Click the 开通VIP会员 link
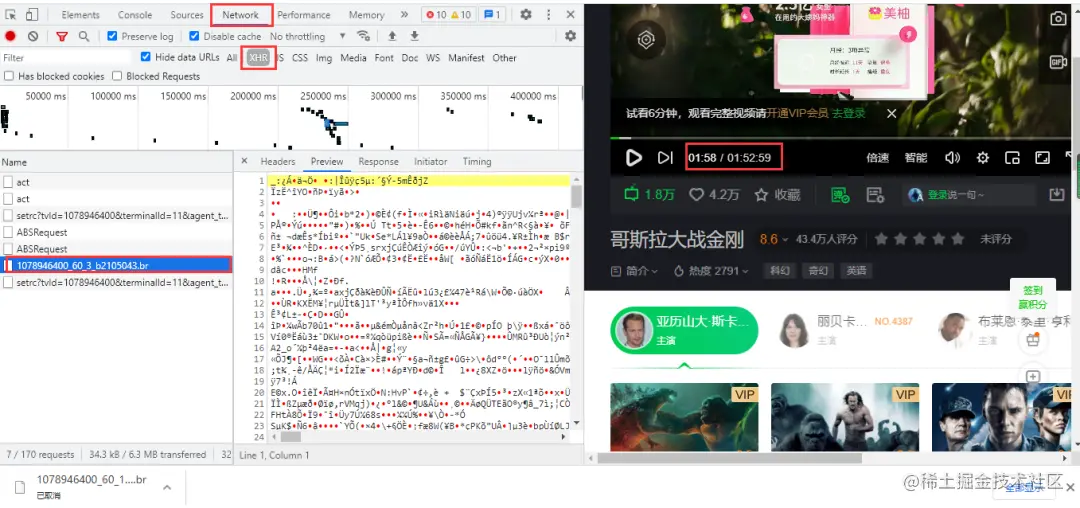Image resolution: width=1080 pixels, height=508 pixels. pos(797,113)
